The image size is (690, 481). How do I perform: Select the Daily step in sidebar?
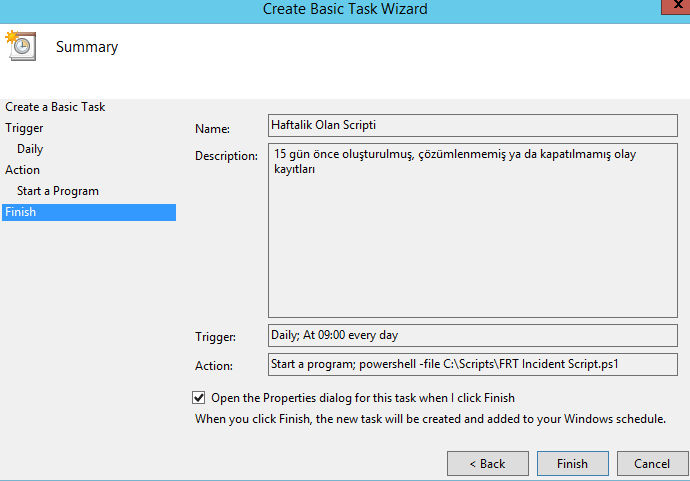point(30,149)
